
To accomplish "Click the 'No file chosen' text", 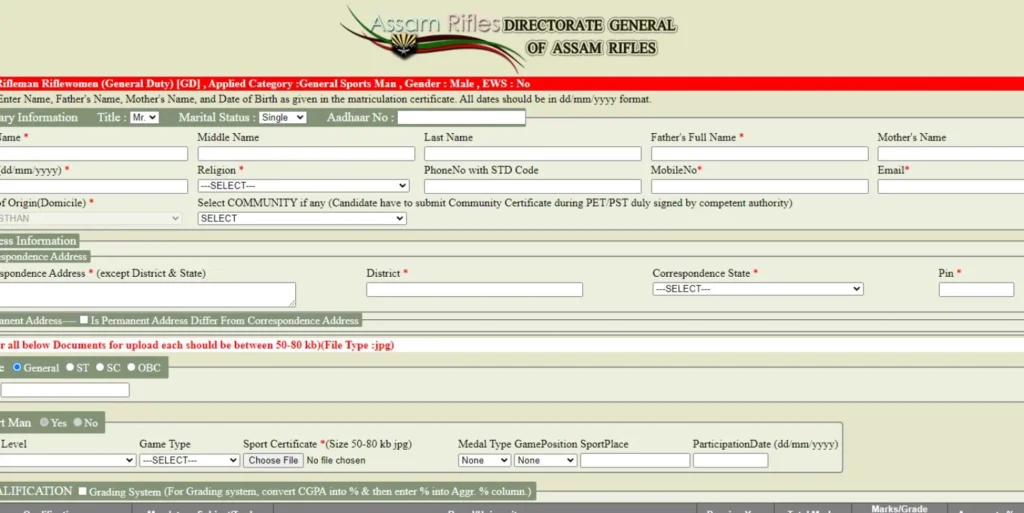I will (x=336, y=460).
